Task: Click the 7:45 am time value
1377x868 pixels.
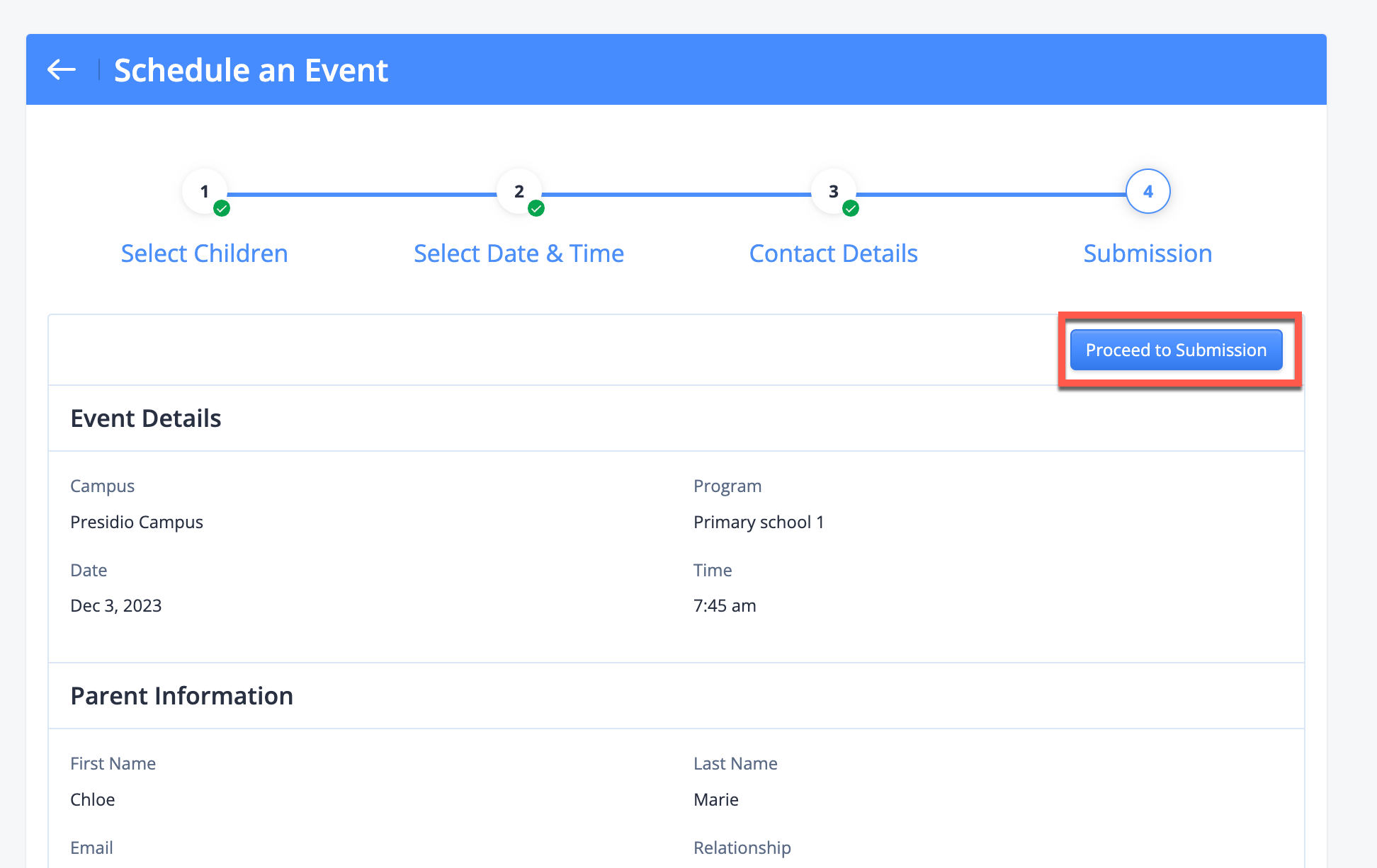Action: pos(724,605)
